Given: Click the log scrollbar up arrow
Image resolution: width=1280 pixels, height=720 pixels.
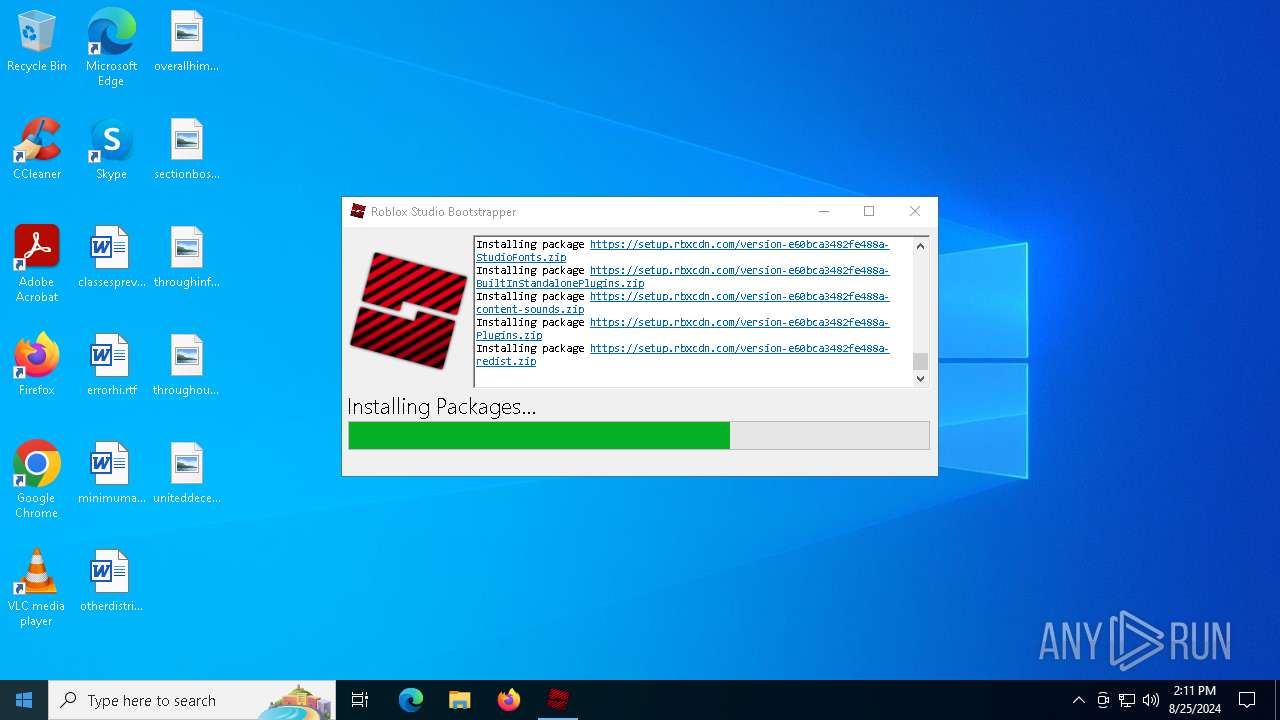Looking at the screenshot, I should click(920, 246).
